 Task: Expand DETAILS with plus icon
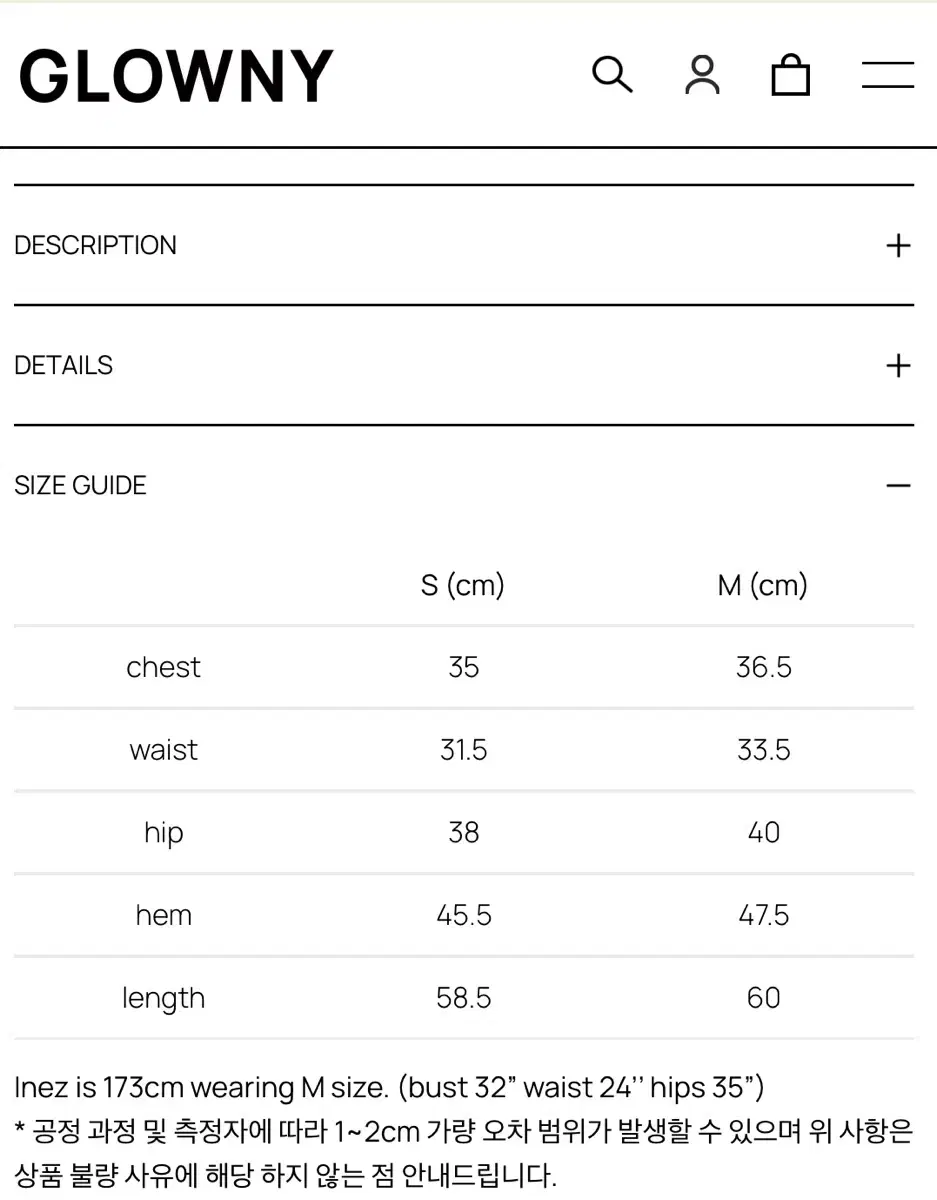[x=898, y=365]
